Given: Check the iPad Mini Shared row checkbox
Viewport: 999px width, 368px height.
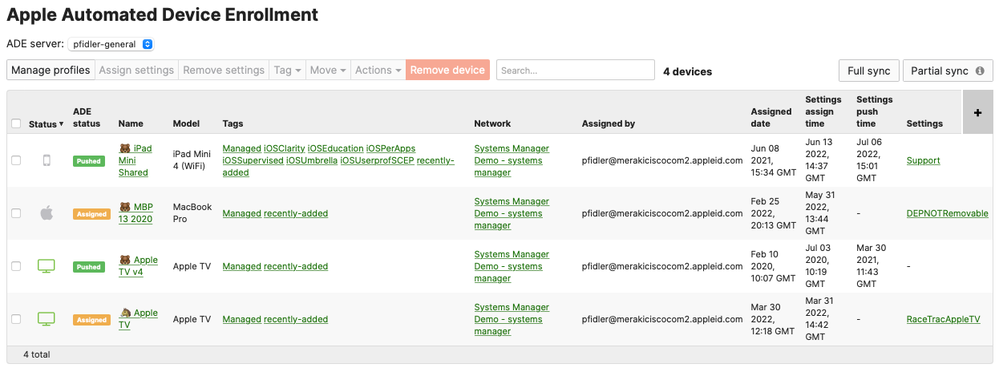Looking at the screenshot, I should 16,161.
